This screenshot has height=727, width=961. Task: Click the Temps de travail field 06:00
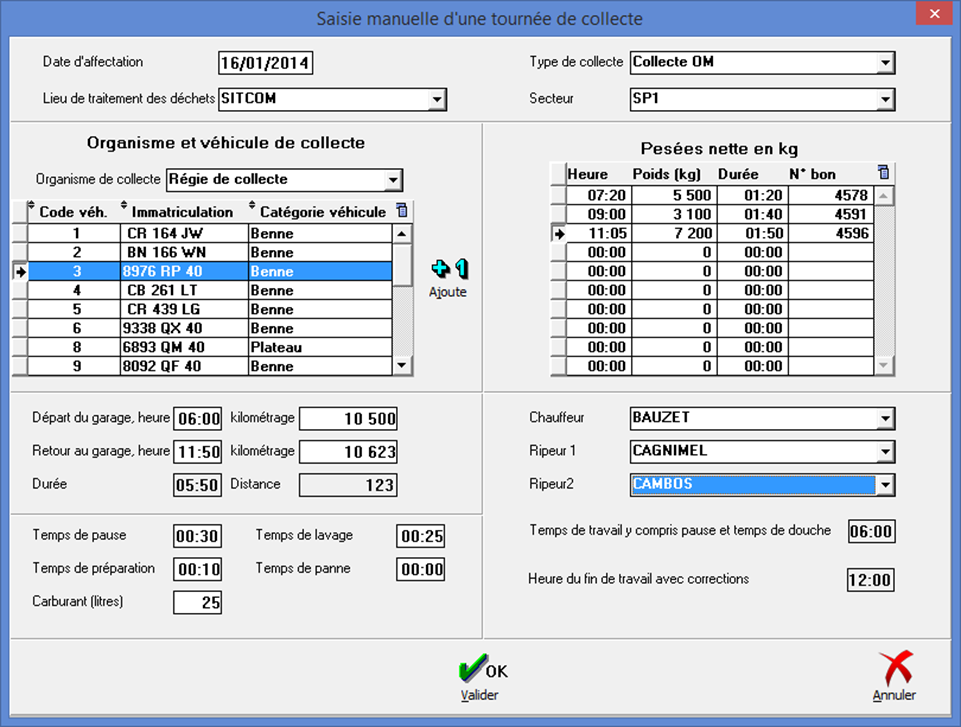click(x=871, y=531)
